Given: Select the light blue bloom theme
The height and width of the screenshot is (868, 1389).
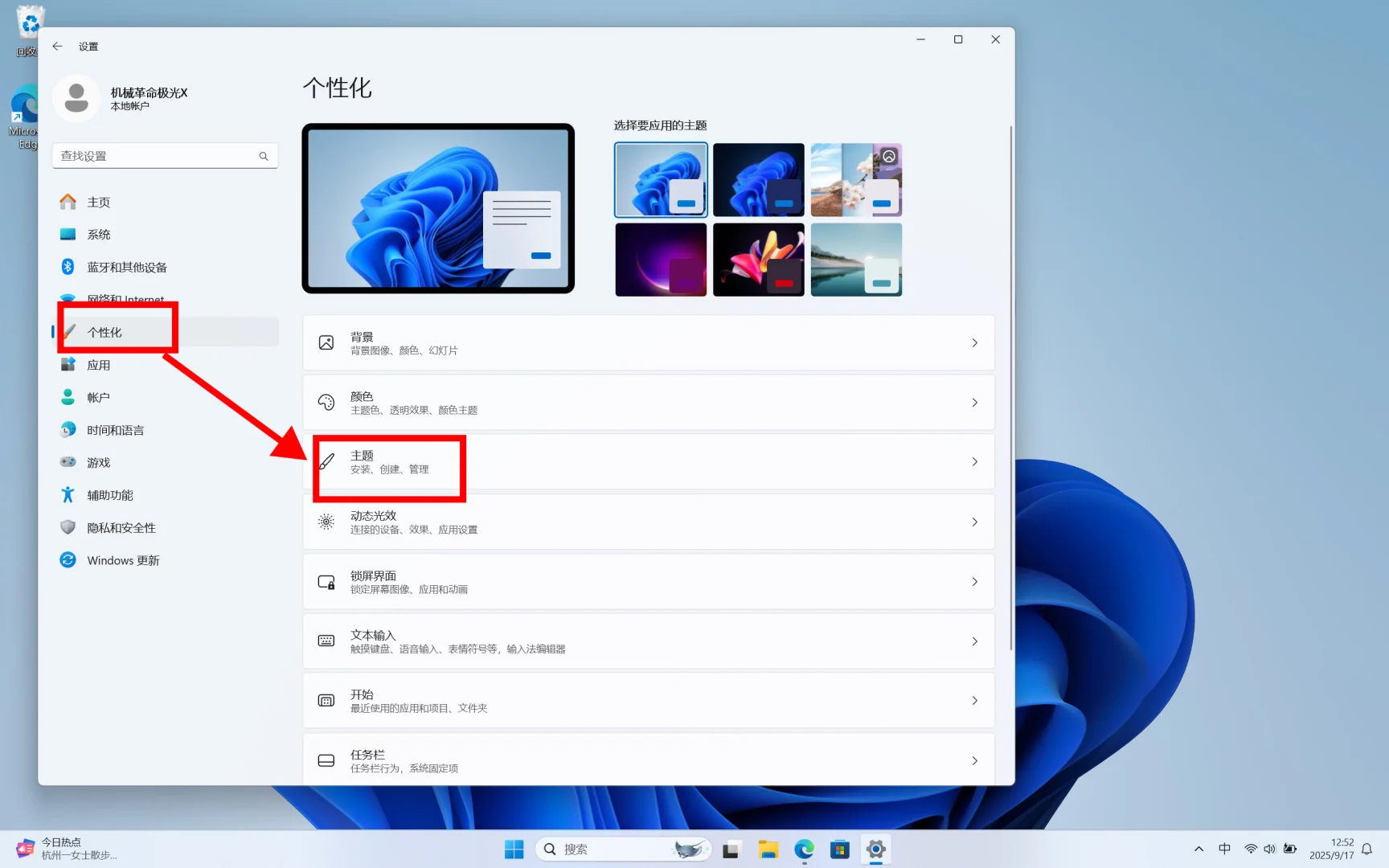Looking at the screenshot, I should 661,180.
